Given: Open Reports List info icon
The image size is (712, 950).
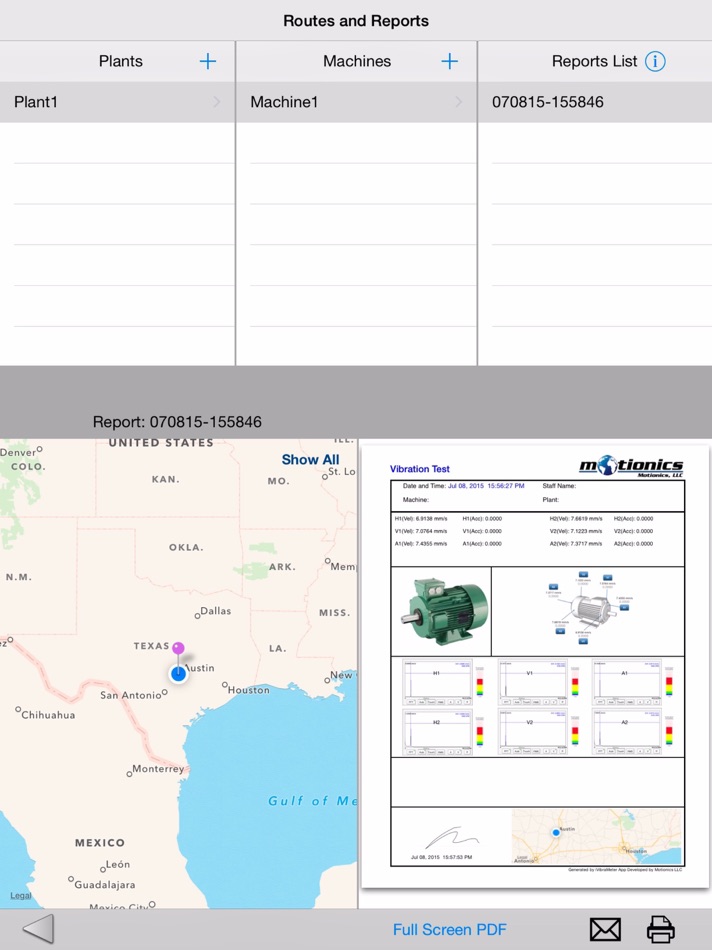Looking at the screenshot, I should click(x=655, y=61).
